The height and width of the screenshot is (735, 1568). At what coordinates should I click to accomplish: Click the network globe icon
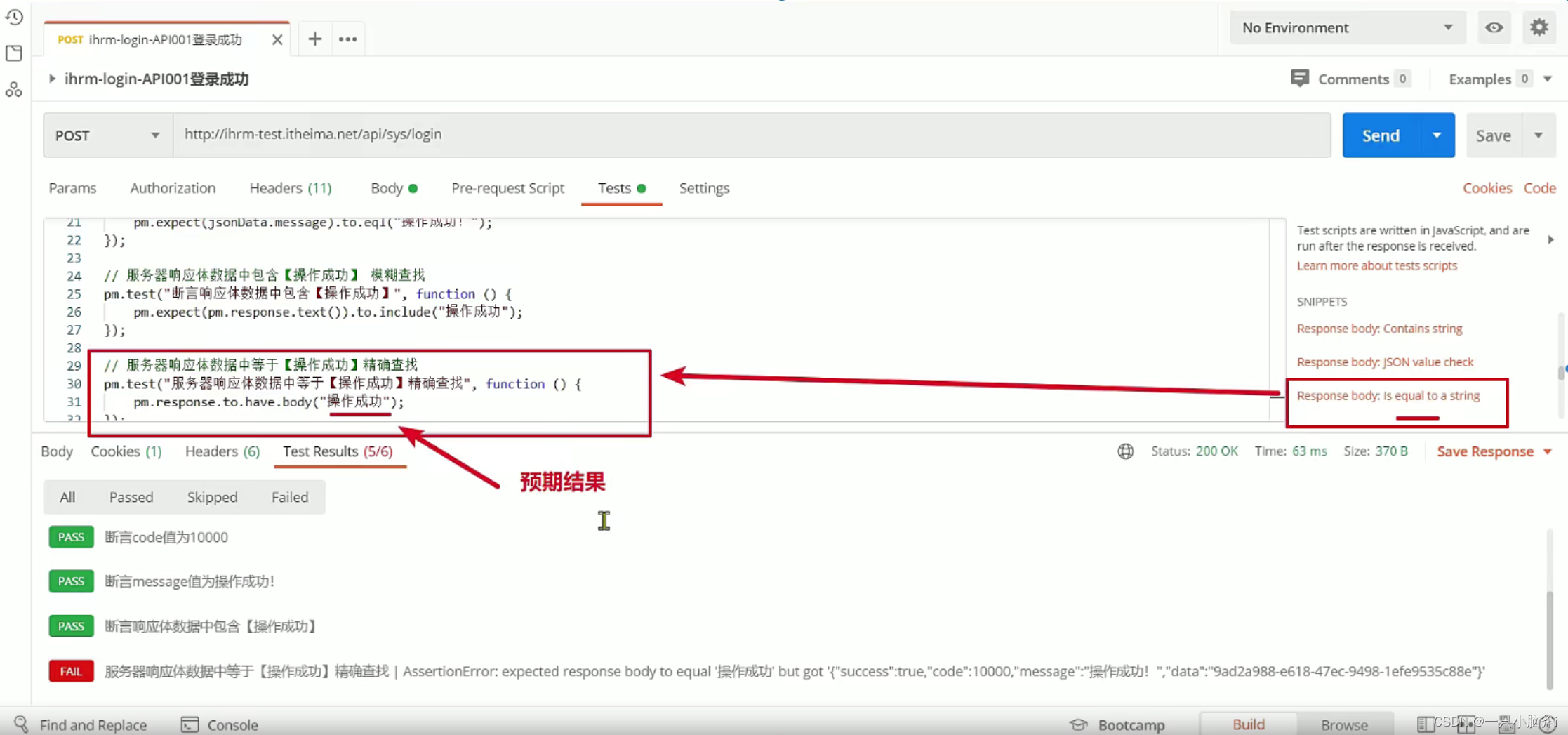[x=1125, y=451]
